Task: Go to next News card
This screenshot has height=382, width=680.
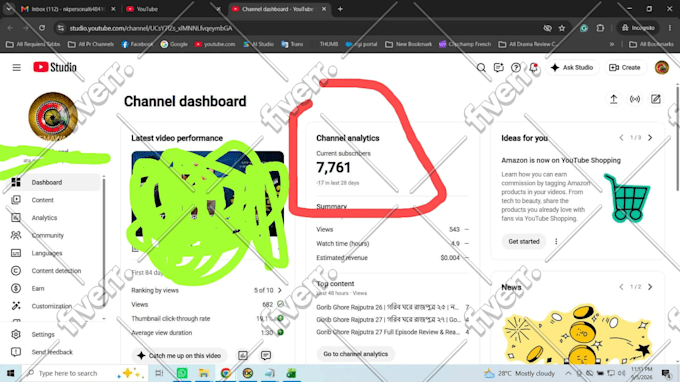Action: pos(650,287)
